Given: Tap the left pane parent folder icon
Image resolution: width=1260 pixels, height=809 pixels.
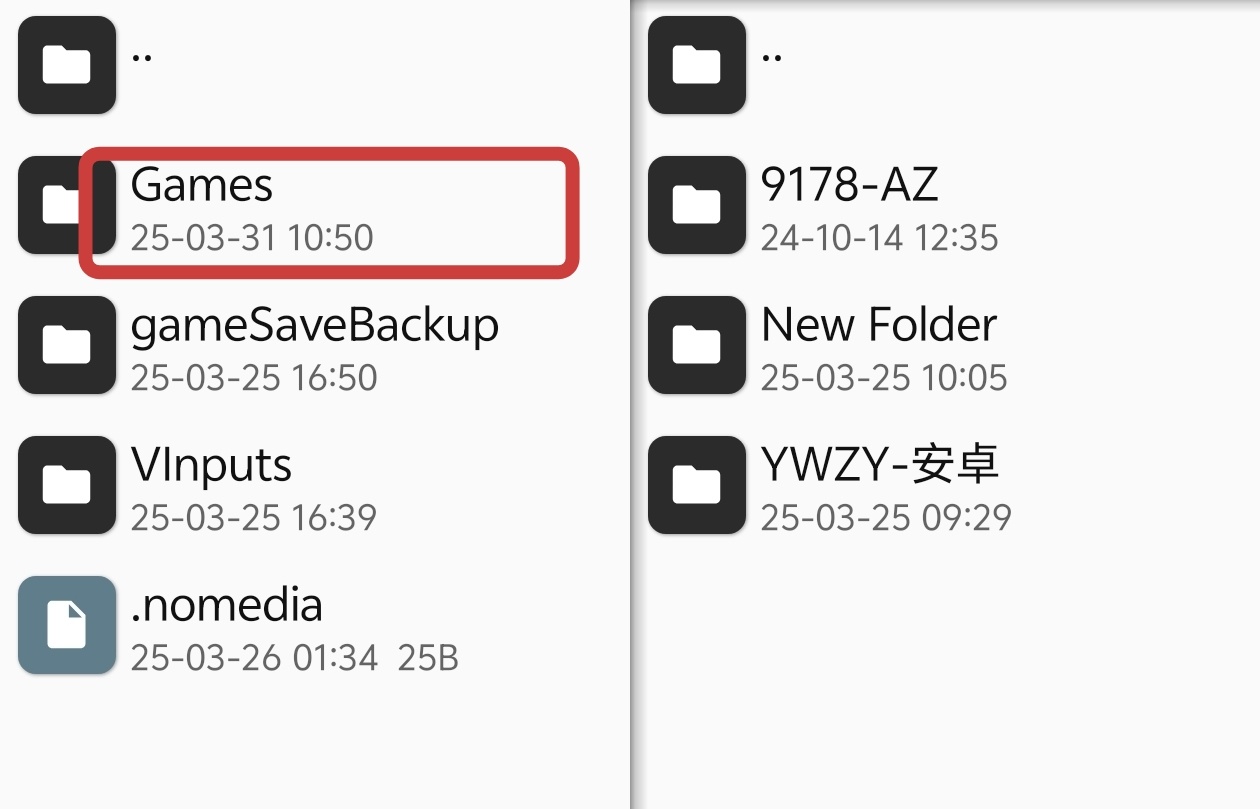Looking at the screenshot, I should coord(67,65).
